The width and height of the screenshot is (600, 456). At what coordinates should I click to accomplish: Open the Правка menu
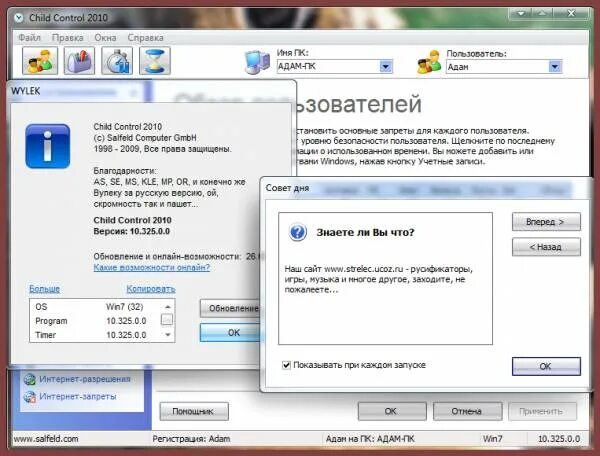pos(67,37)
